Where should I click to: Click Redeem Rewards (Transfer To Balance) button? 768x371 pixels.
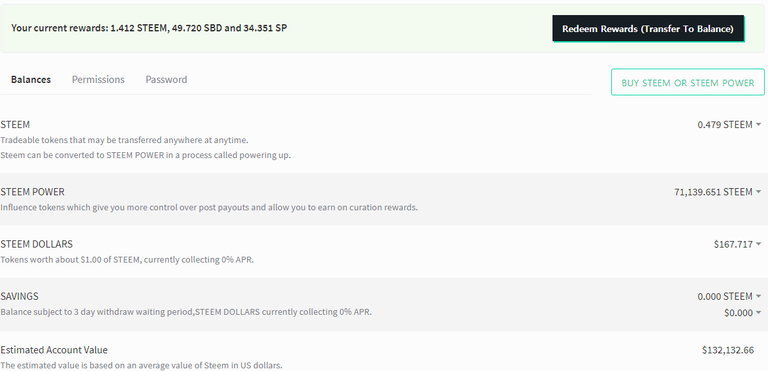coord(648,28)
